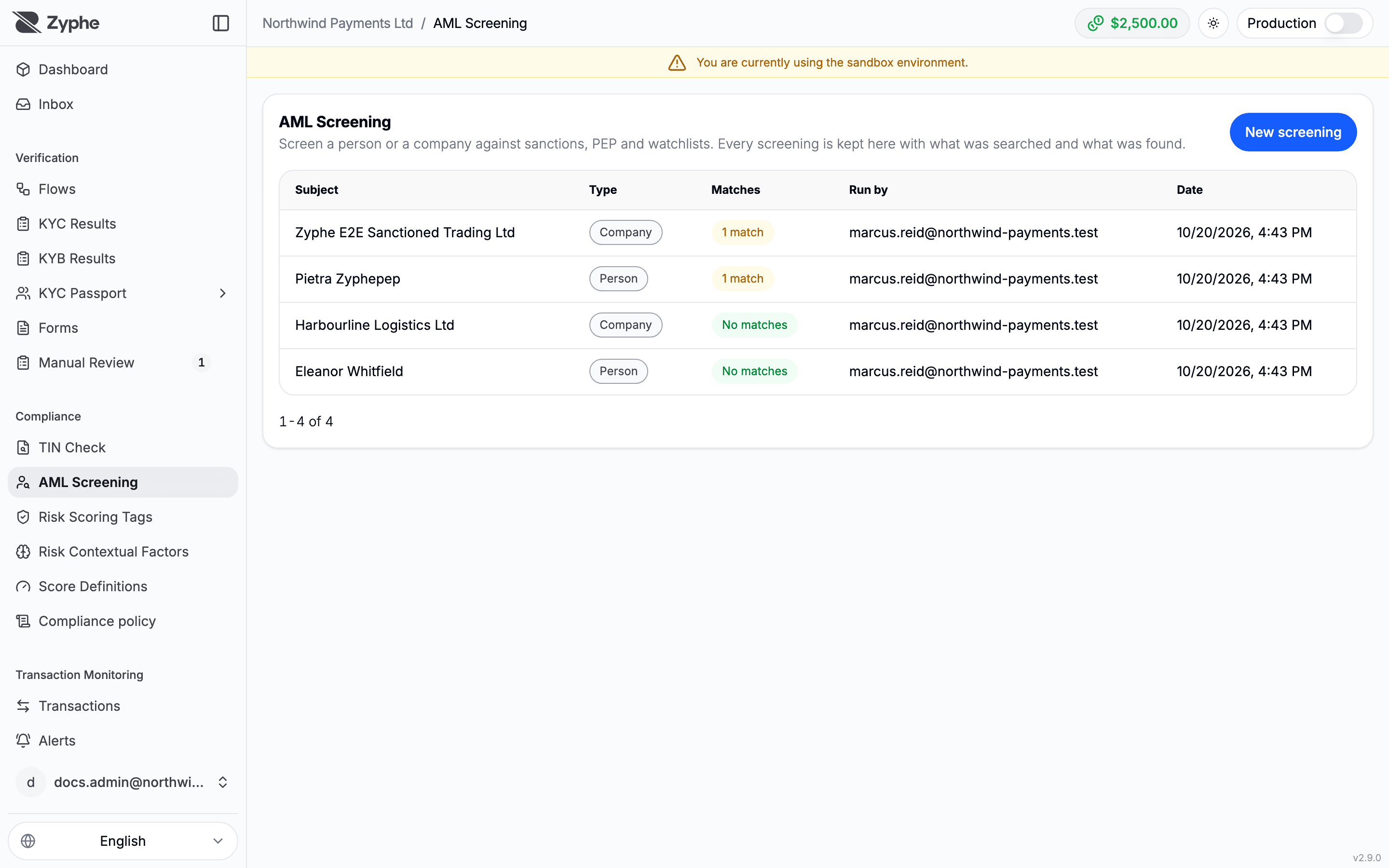Click the Matches column header
Viewport: 1389px width, 868px height.
pos(735,190)
